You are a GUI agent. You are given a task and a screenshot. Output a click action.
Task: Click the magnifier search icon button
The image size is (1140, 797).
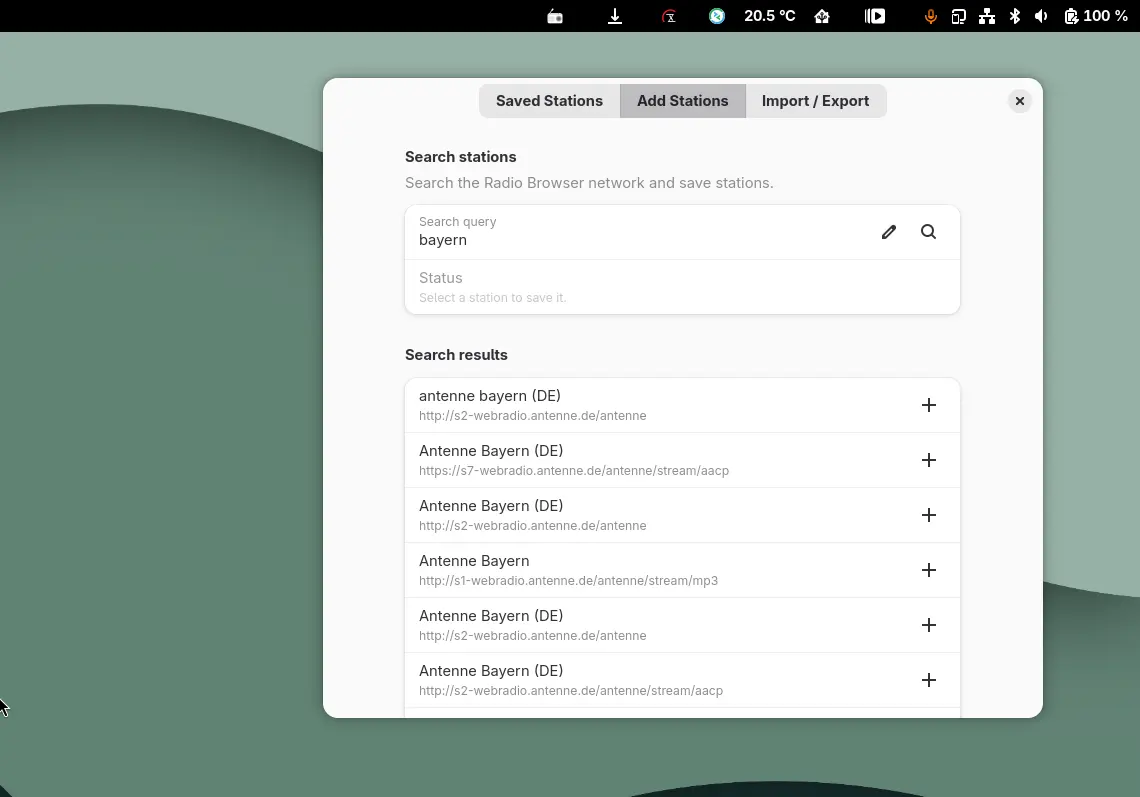(x=928, y=232)
